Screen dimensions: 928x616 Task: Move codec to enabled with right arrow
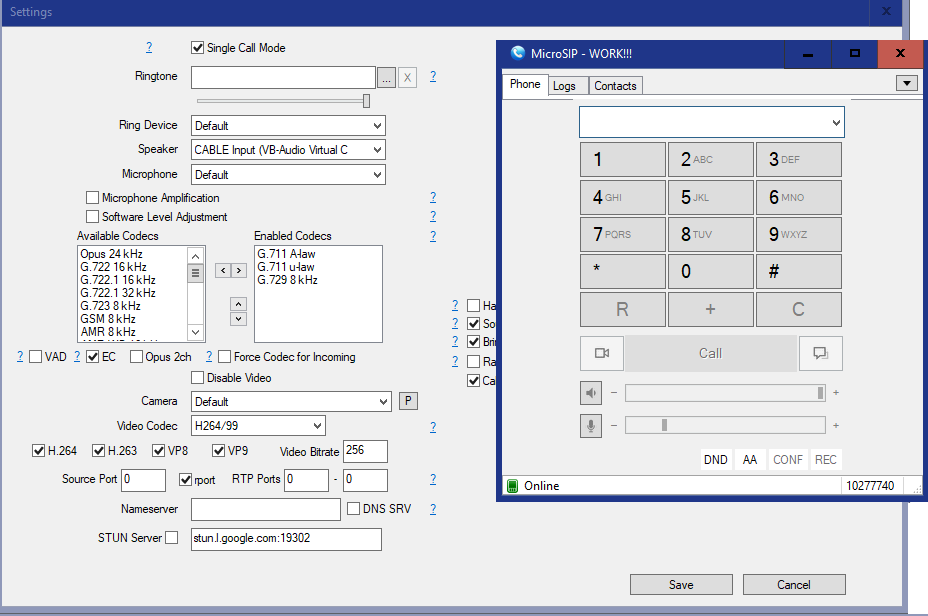(x=239, y=270)
